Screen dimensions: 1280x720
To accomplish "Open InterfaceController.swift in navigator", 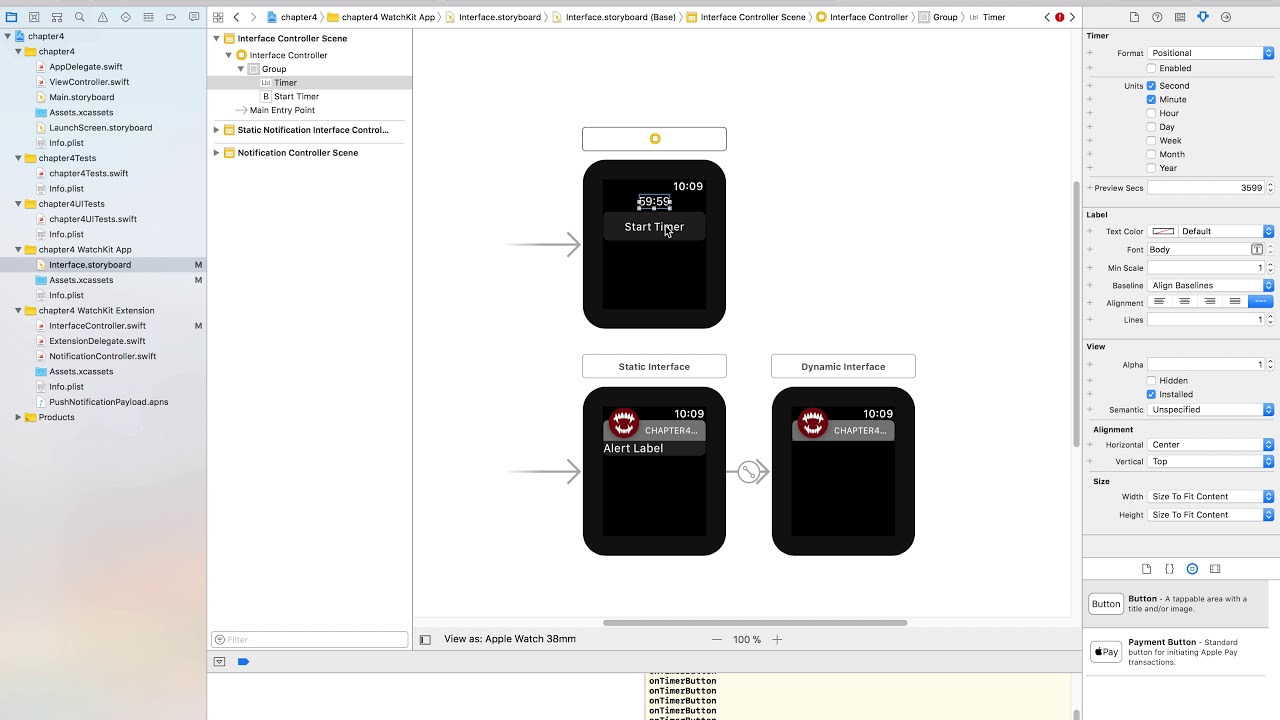I will [97, 326].
